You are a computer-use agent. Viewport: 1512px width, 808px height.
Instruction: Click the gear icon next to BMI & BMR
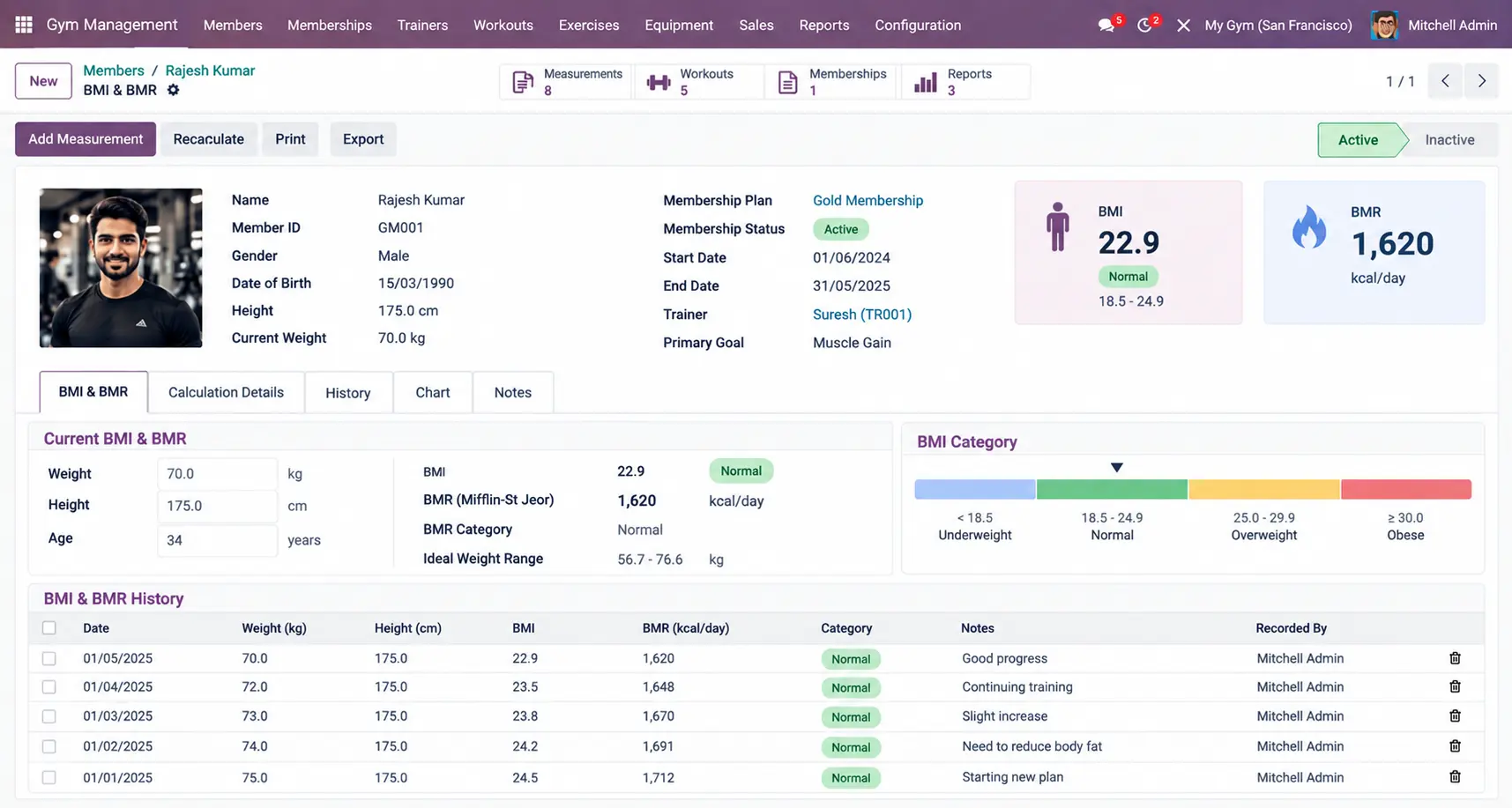[174, 90]
